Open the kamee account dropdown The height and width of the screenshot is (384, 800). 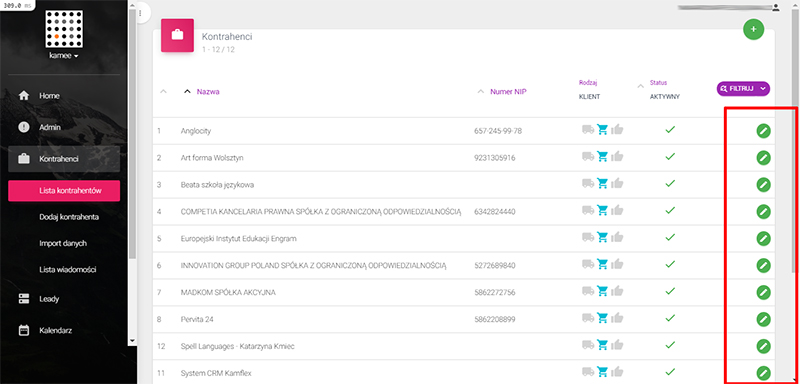point(64,56)
